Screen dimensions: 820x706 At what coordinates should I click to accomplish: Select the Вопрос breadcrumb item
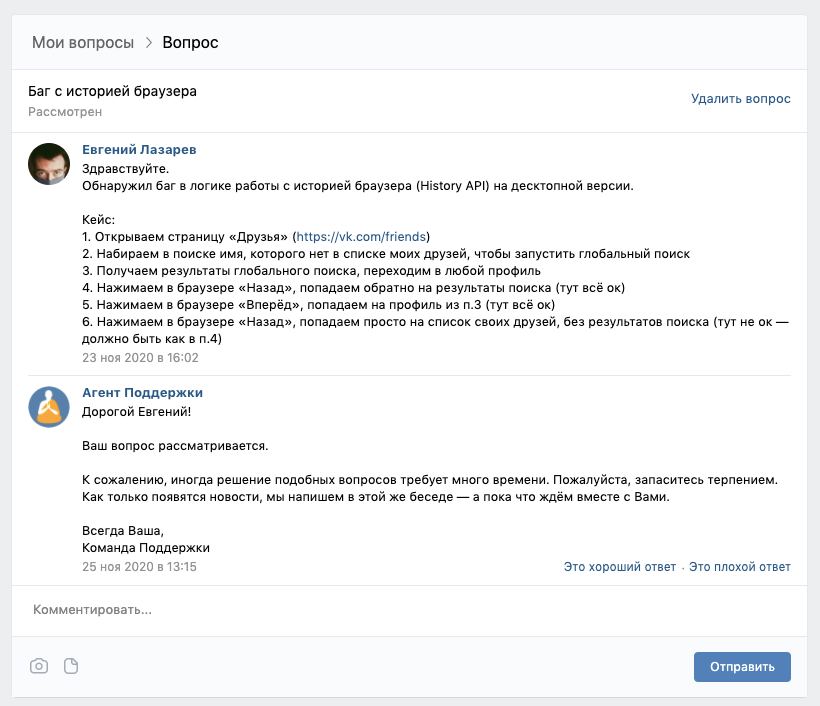pos(190,42)
